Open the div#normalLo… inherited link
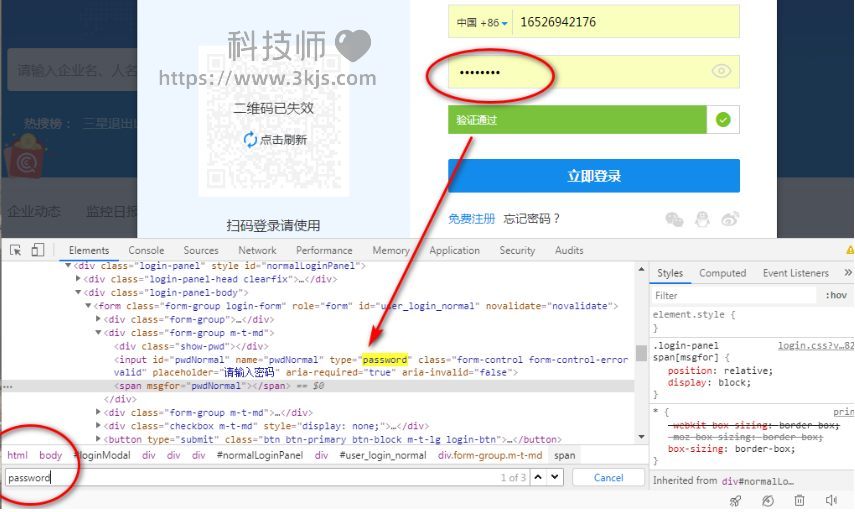The image size is (855, 512). pos(757,481)
